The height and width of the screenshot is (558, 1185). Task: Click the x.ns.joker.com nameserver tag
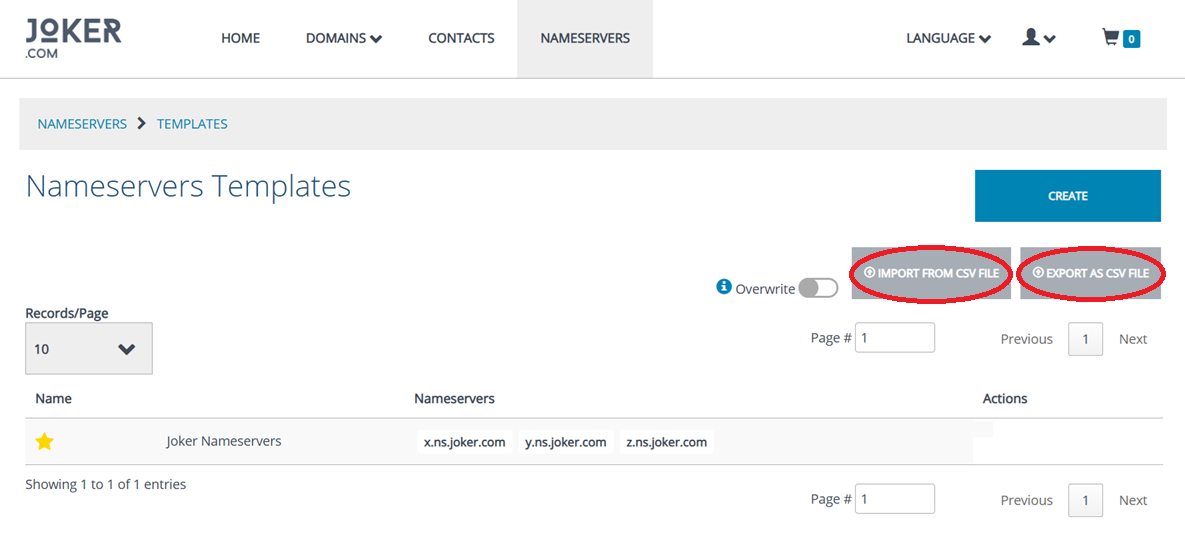[x=465, y=442]
